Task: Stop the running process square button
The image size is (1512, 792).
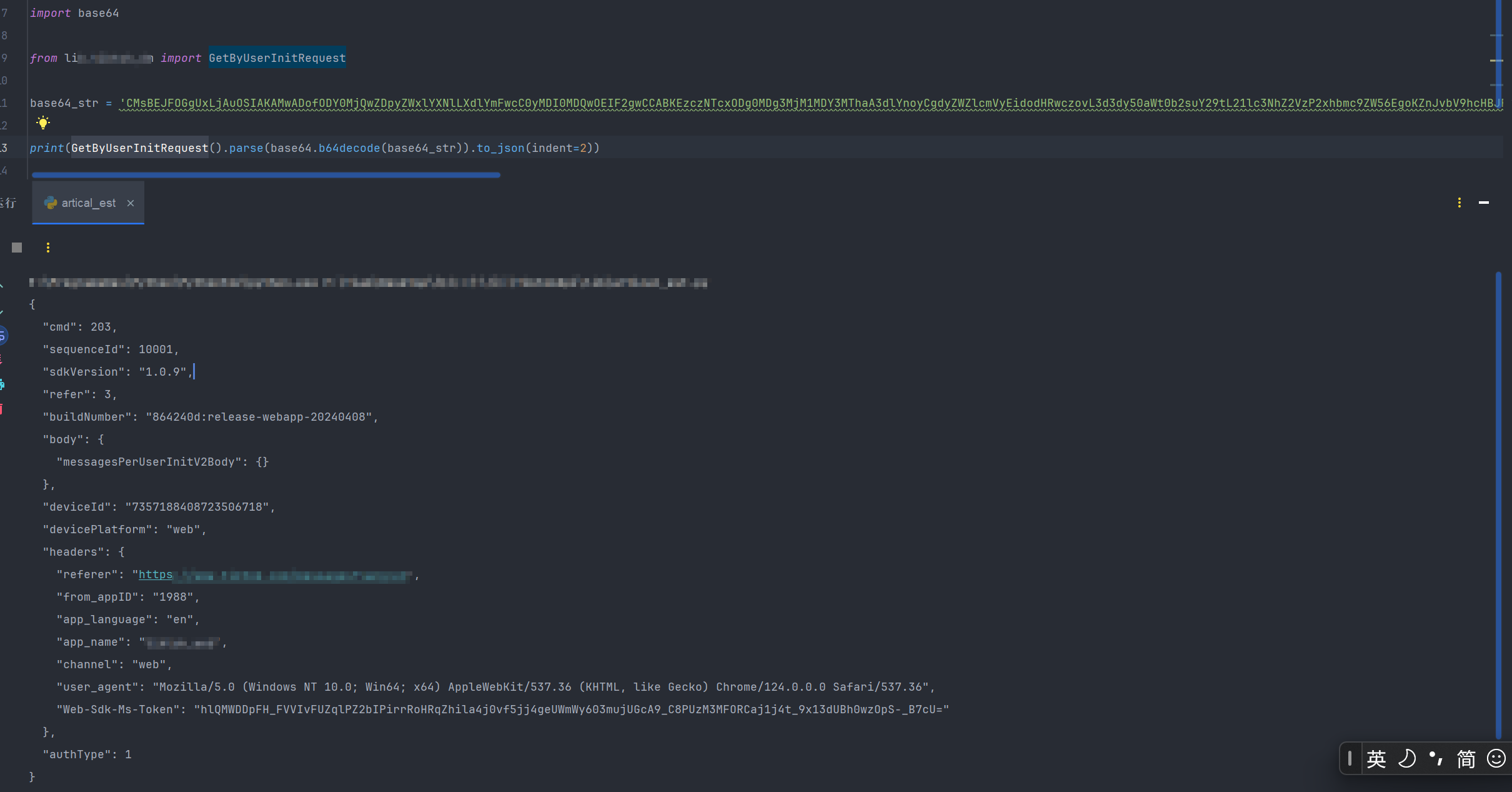Action: pyautogui.click(x=17, y=248)
